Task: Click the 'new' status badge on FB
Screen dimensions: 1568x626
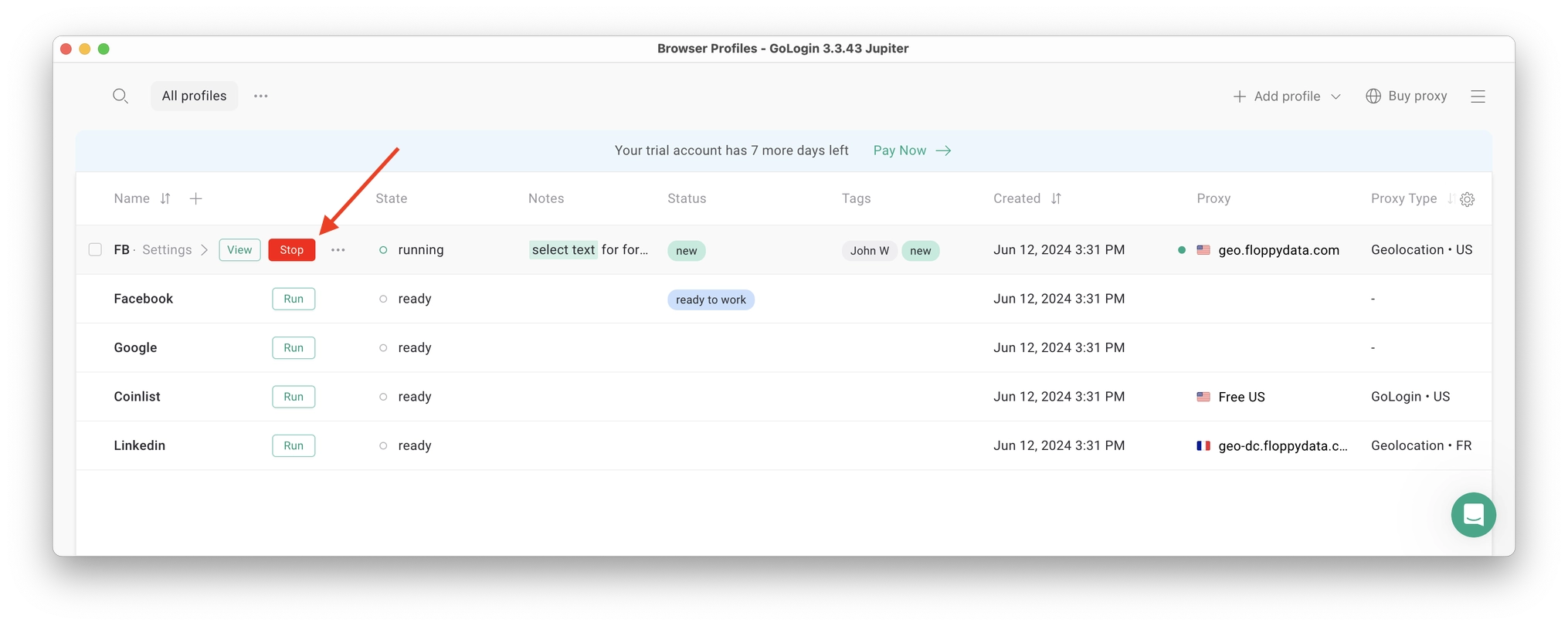Action: tap(687, 251)
